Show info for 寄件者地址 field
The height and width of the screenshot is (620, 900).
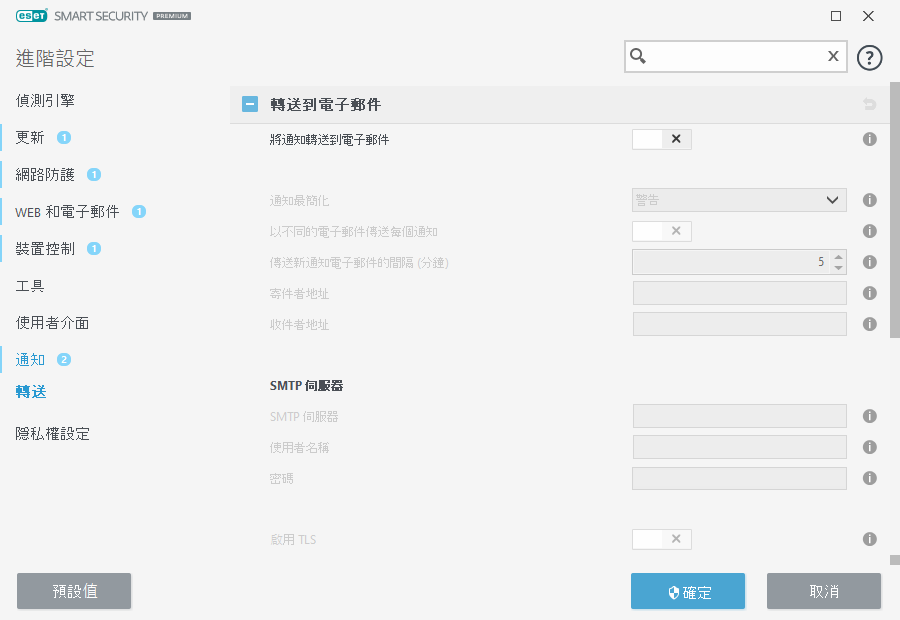coord(869,293)
